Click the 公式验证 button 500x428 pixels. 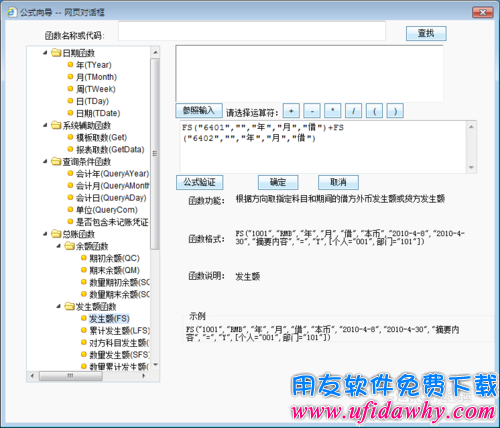point(199,182)
